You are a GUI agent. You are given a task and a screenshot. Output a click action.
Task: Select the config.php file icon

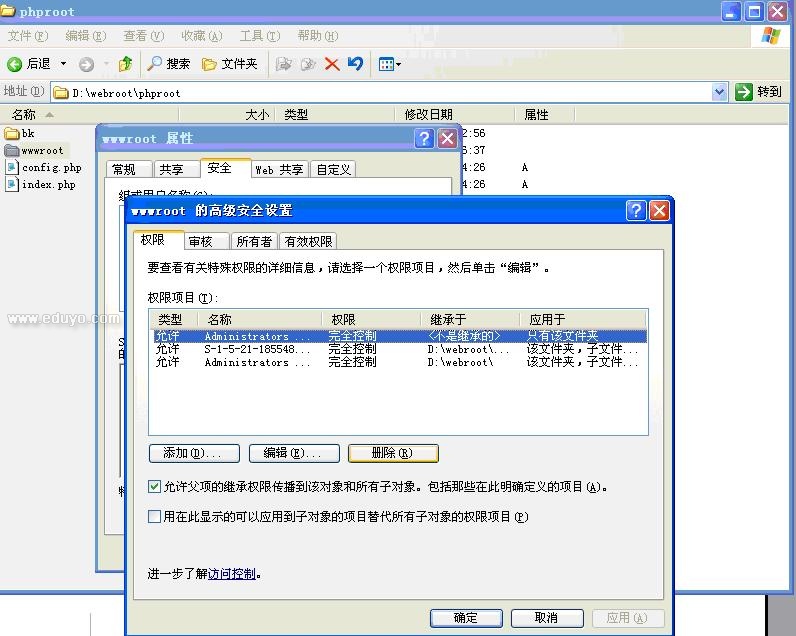pyautogui.click(x=13, y=168)
